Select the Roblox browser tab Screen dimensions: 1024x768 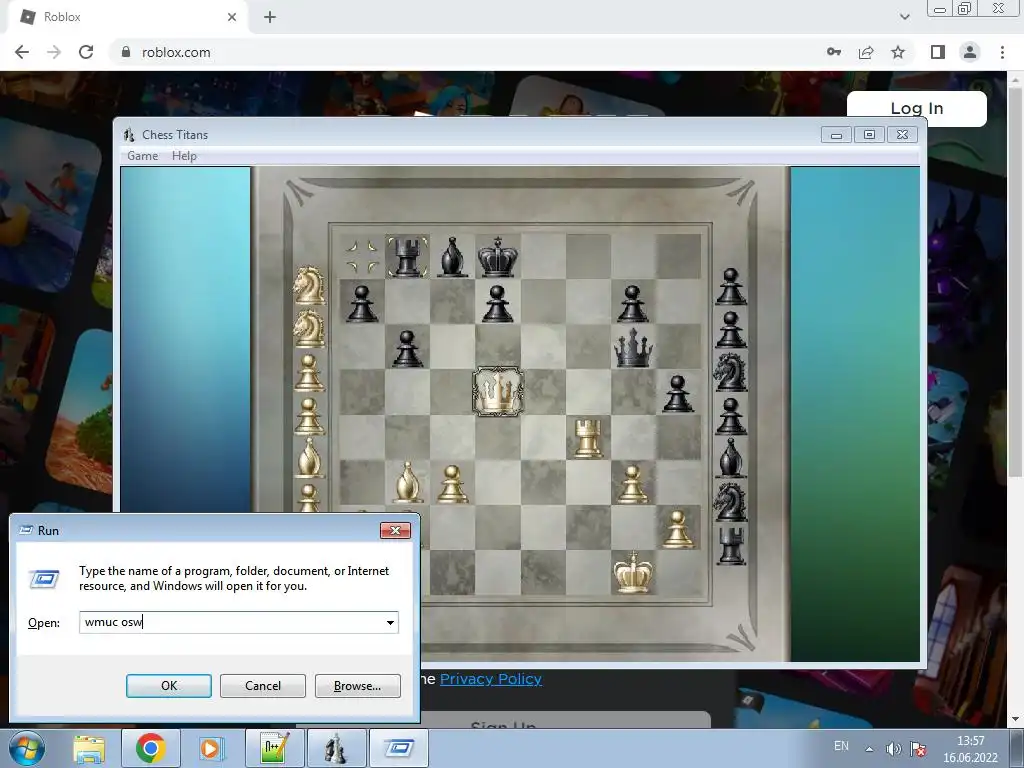point(127,17)
